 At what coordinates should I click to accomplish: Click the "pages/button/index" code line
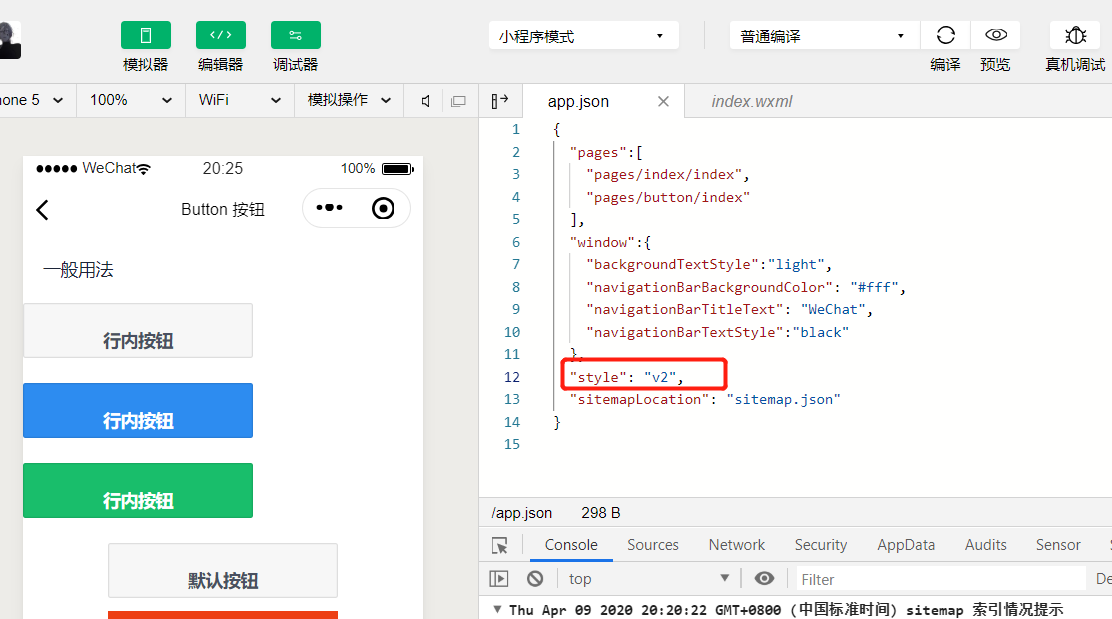tap(667, 197)
